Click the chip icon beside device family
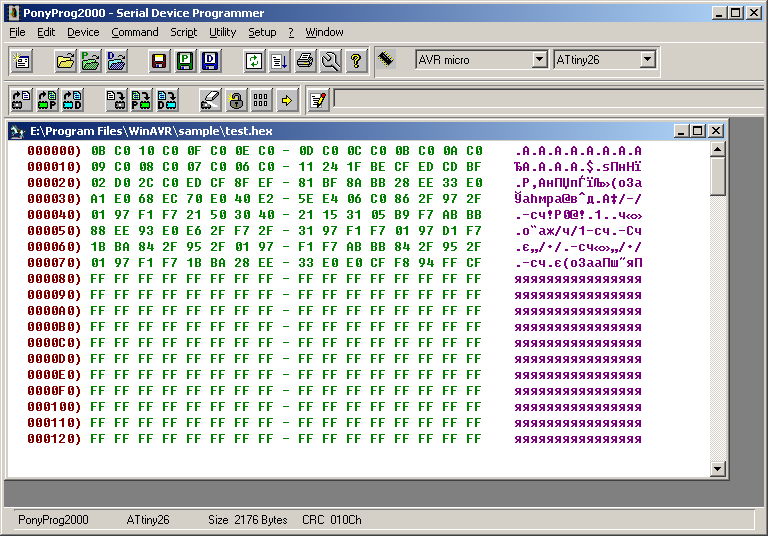Screen dimensions: 768x536 [387, 60]
